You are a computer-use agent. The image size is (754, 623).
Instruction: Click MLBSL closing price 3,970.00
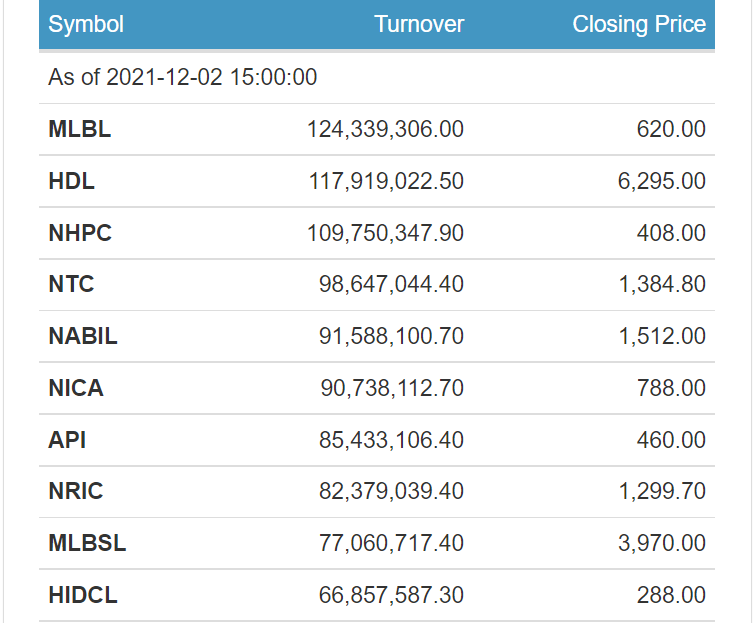pyautogui.click(x=662, y=543)
